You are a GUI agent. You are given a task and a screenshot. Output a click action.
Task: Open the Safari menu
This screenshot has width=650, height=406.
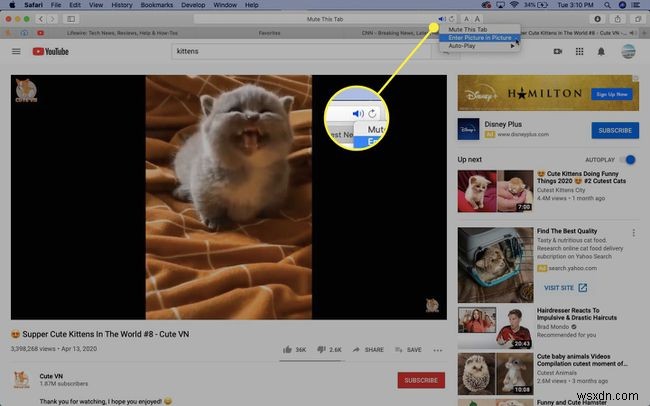click(x=33, y=5)
